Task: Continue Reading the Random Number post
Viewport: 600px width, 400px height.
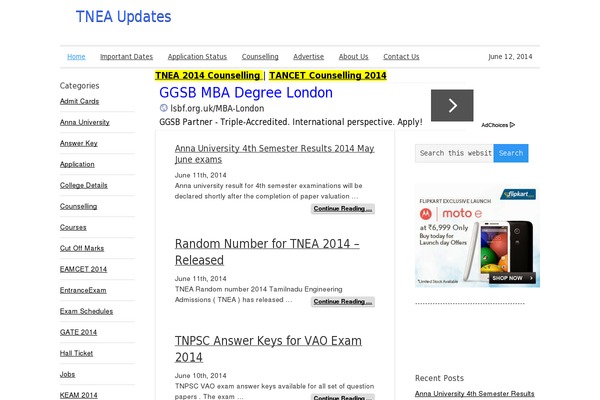Action: [343, 302]
